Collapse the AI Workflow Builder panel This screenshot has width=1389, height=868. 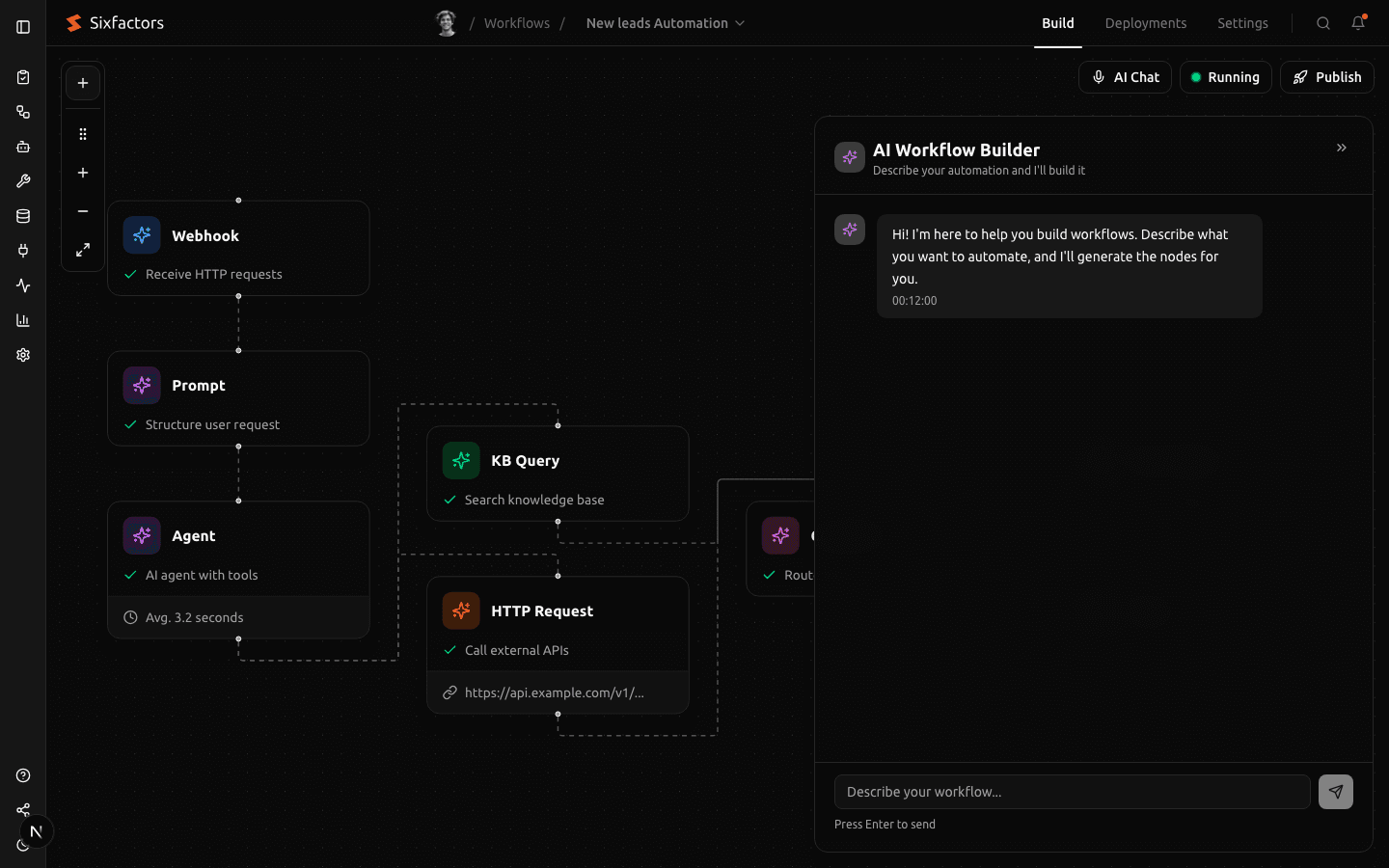(x=1342, y=148)
